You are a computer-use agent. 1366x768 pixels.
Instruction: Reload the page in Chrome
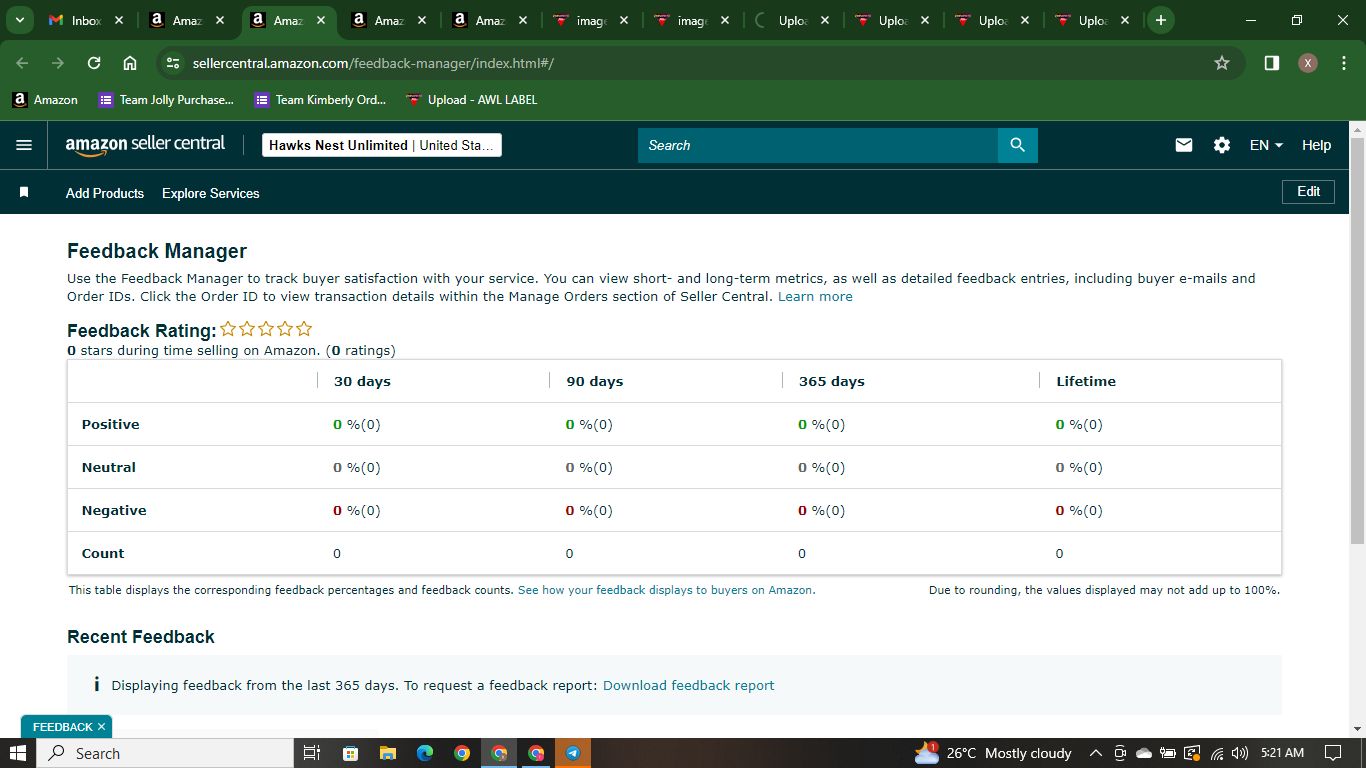point(94,63)
